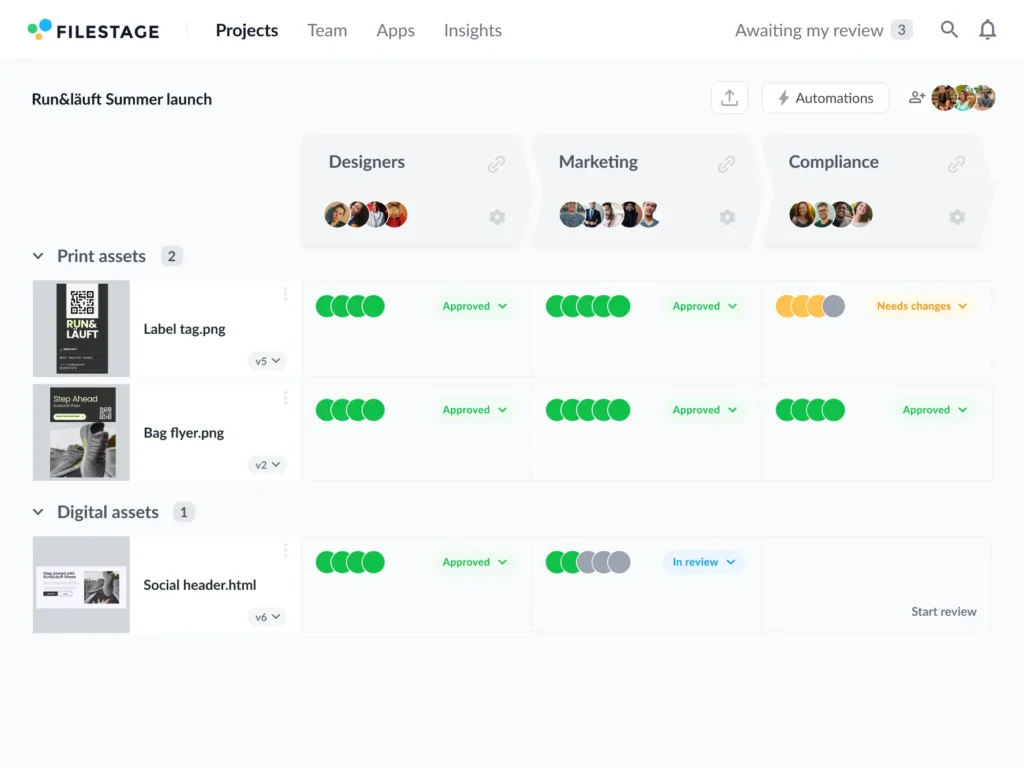Open the version dropdown v5 on Label tag.png

coord(266,361)
